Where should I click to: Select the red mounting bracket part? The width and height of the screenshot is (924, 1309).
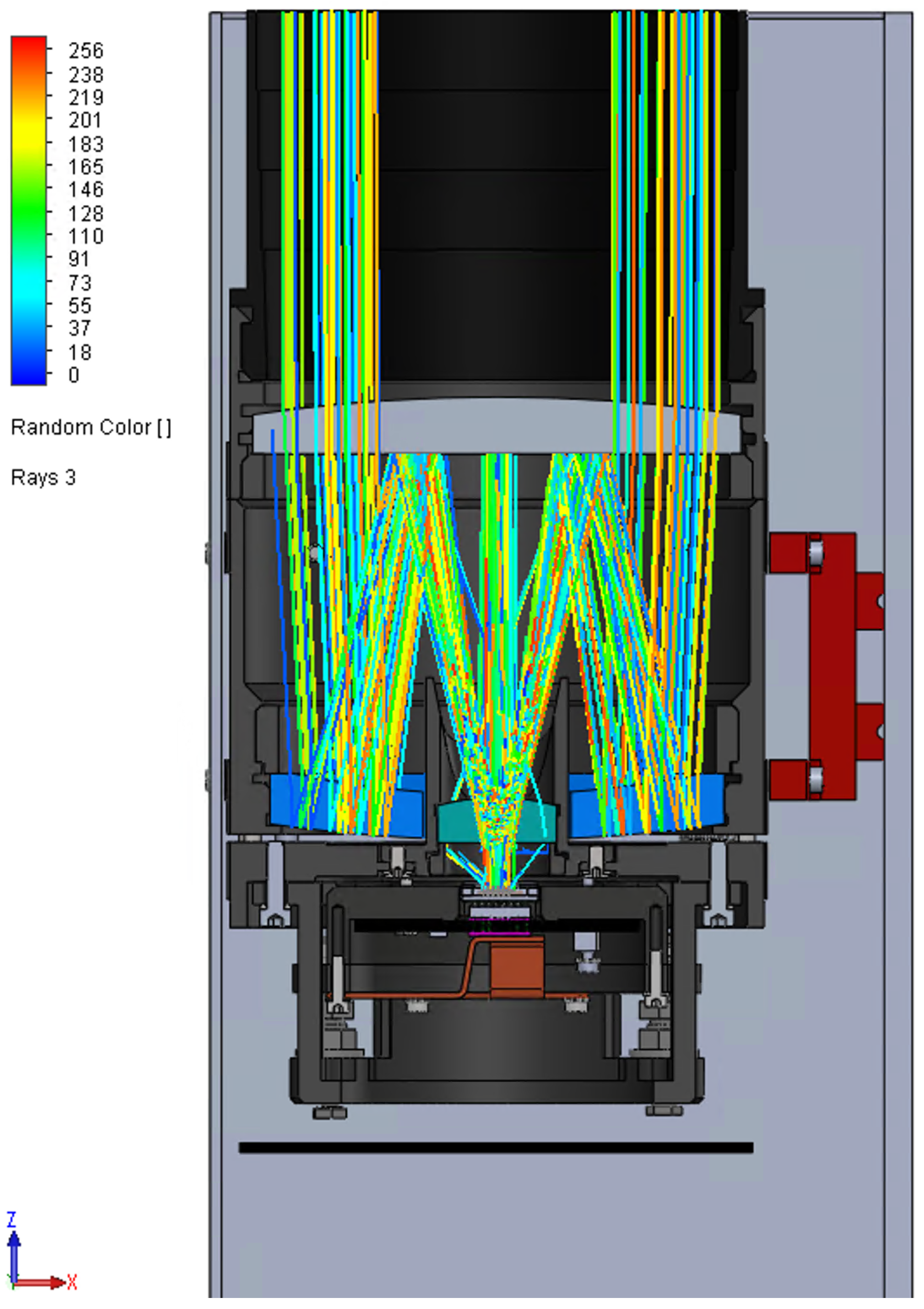coord(832,666)
